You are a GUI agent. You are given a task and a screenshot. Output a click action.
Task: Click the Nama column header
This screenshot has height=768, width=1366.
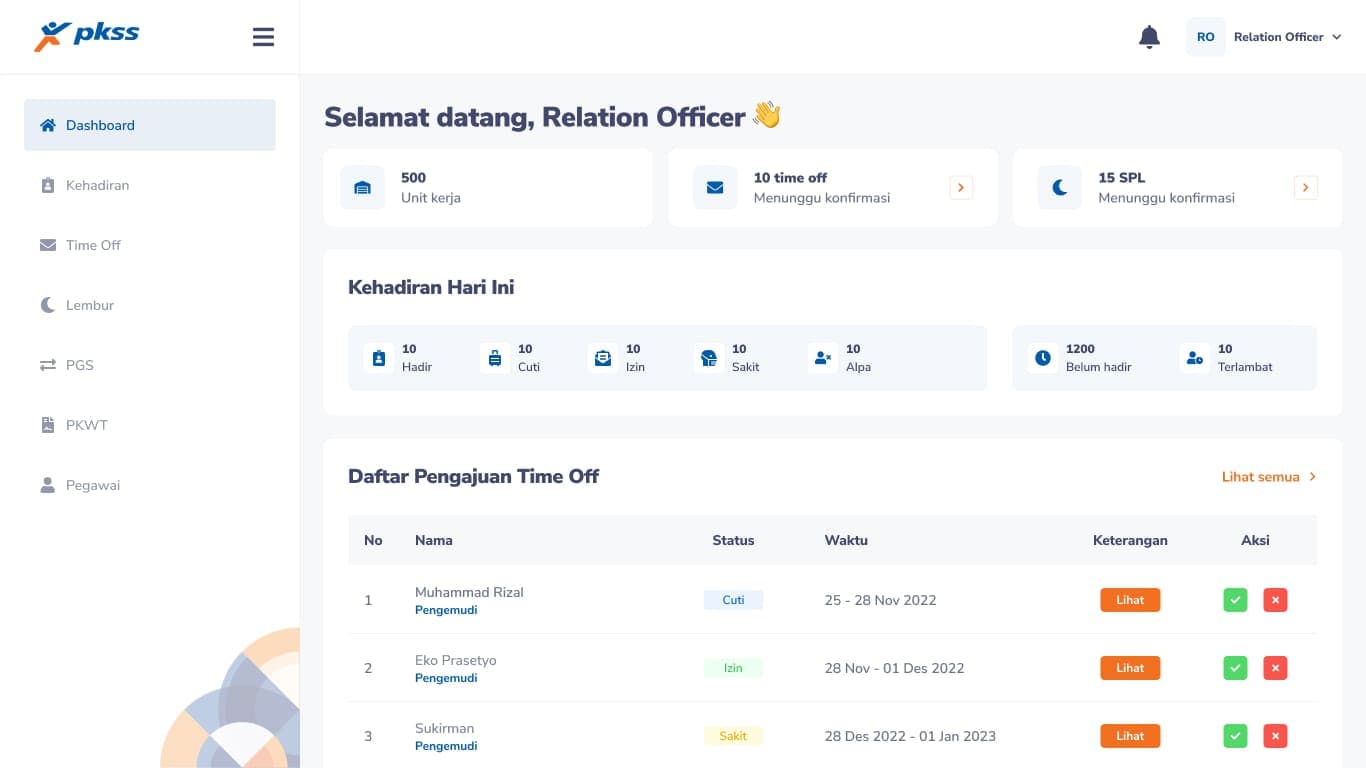[x=434, y=540]
